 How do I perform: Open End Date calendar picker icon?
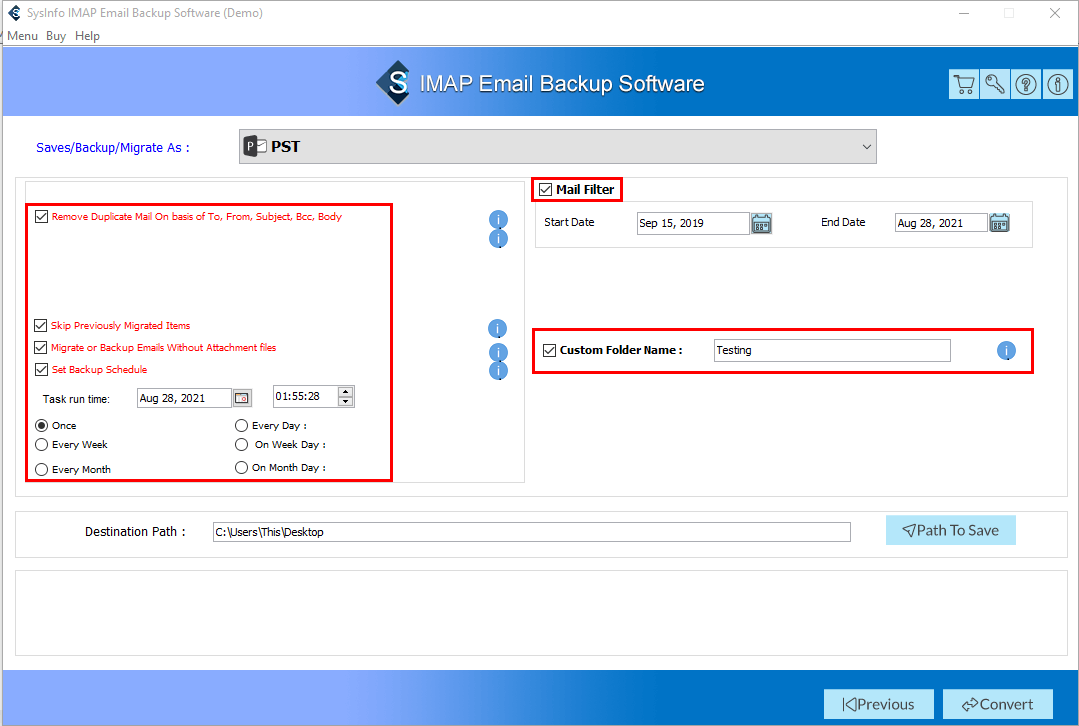(999, 223)
